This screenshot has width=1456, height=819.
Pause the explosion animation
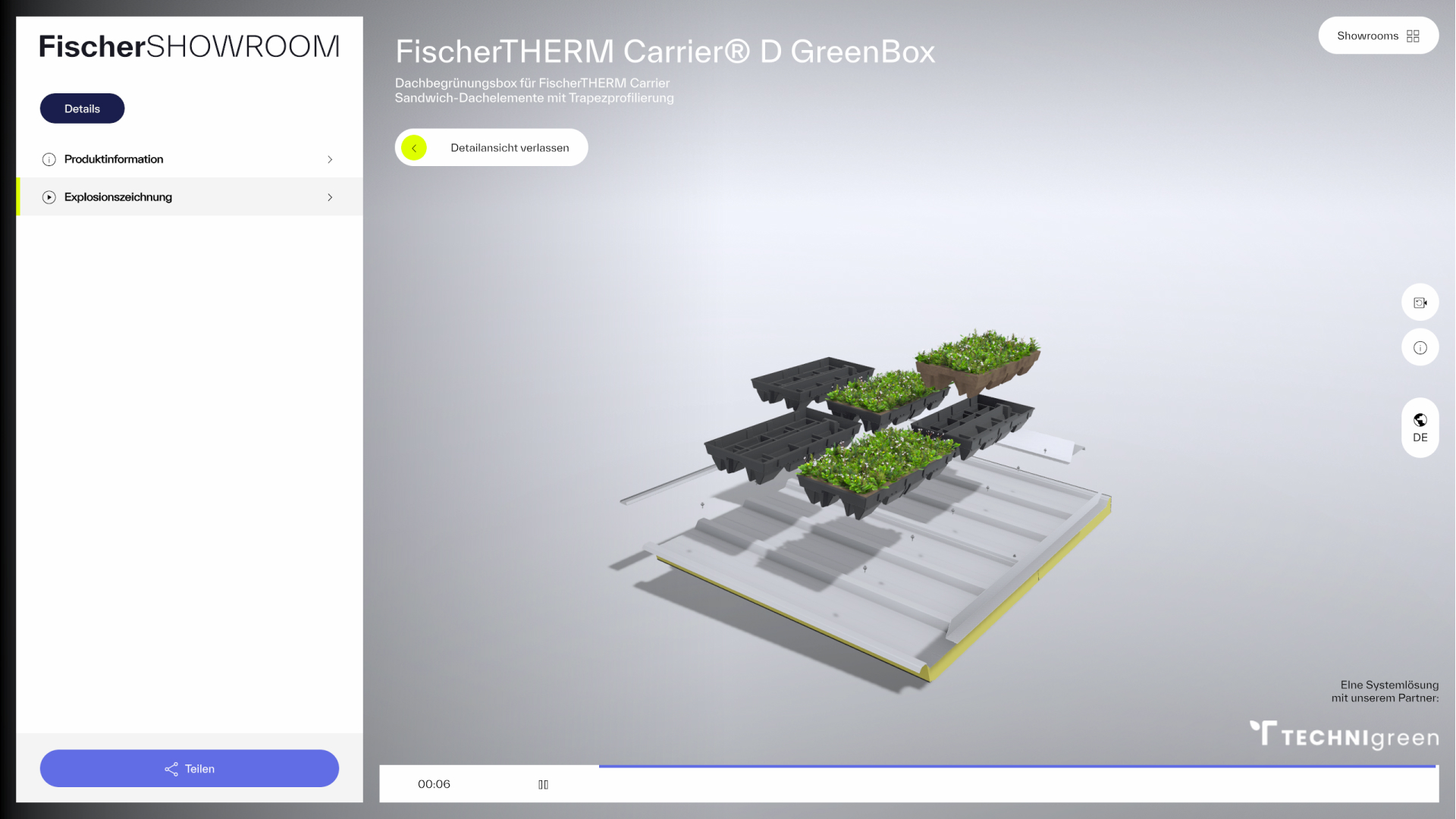click(543, 784)
